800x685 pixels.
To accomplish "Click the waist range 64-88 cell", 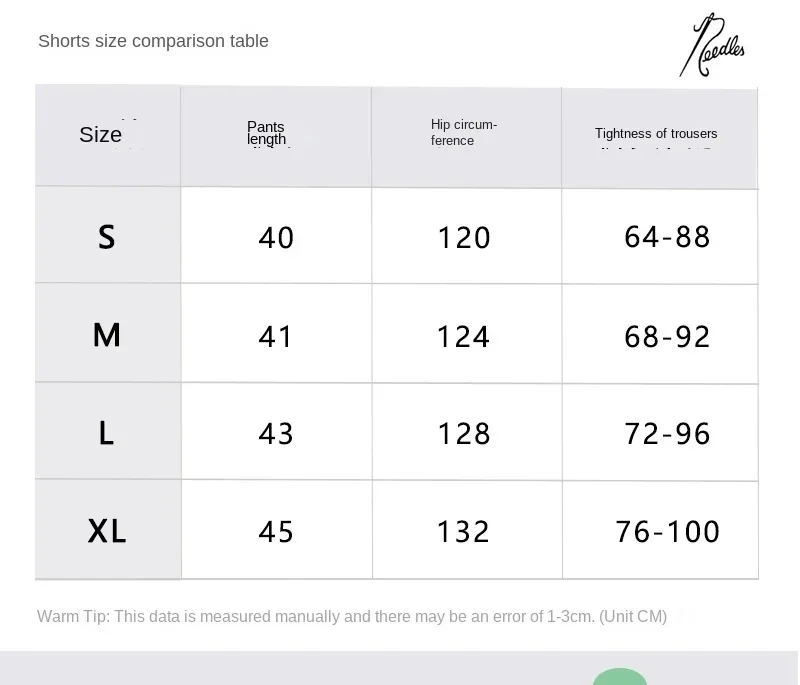I will coord(667,237).
